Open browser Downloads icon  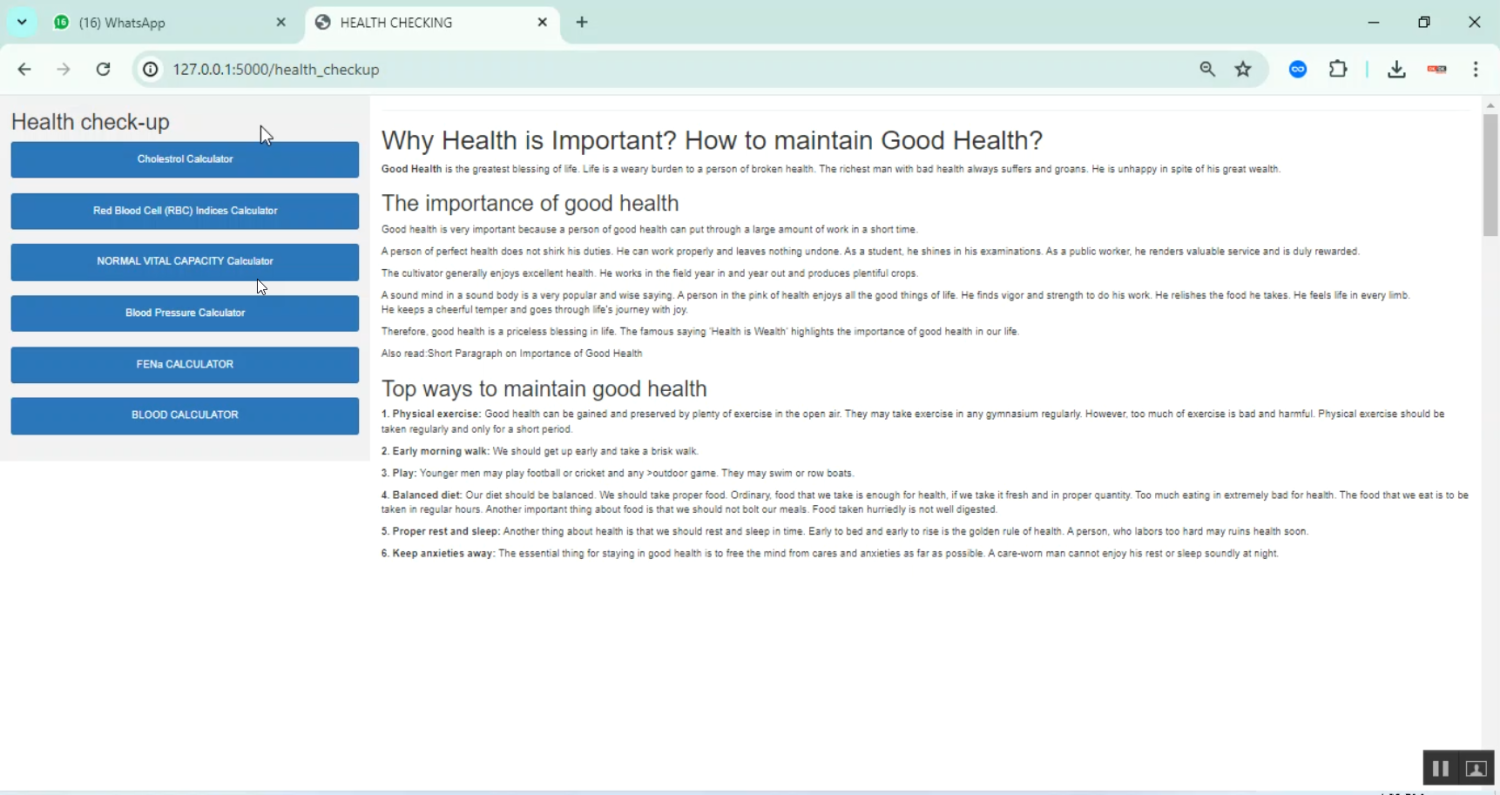(x=1397, y=69)
